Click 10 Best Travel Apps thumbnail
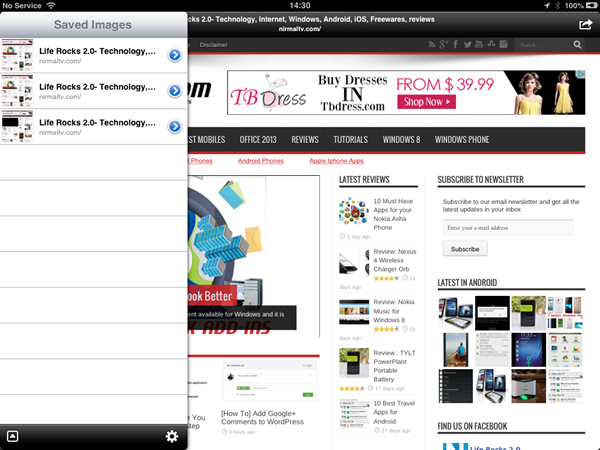600x450 pixels. 354,414
